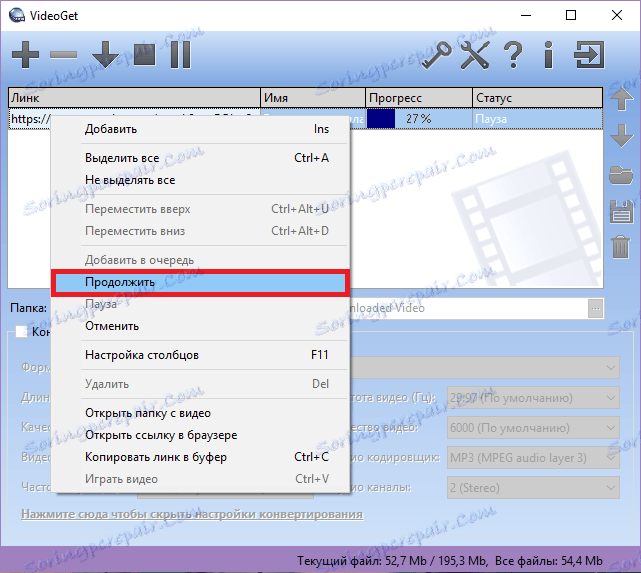Click the plus icon to add a video
This screenshot has width=641, height=573.
[x=25, y=54]
